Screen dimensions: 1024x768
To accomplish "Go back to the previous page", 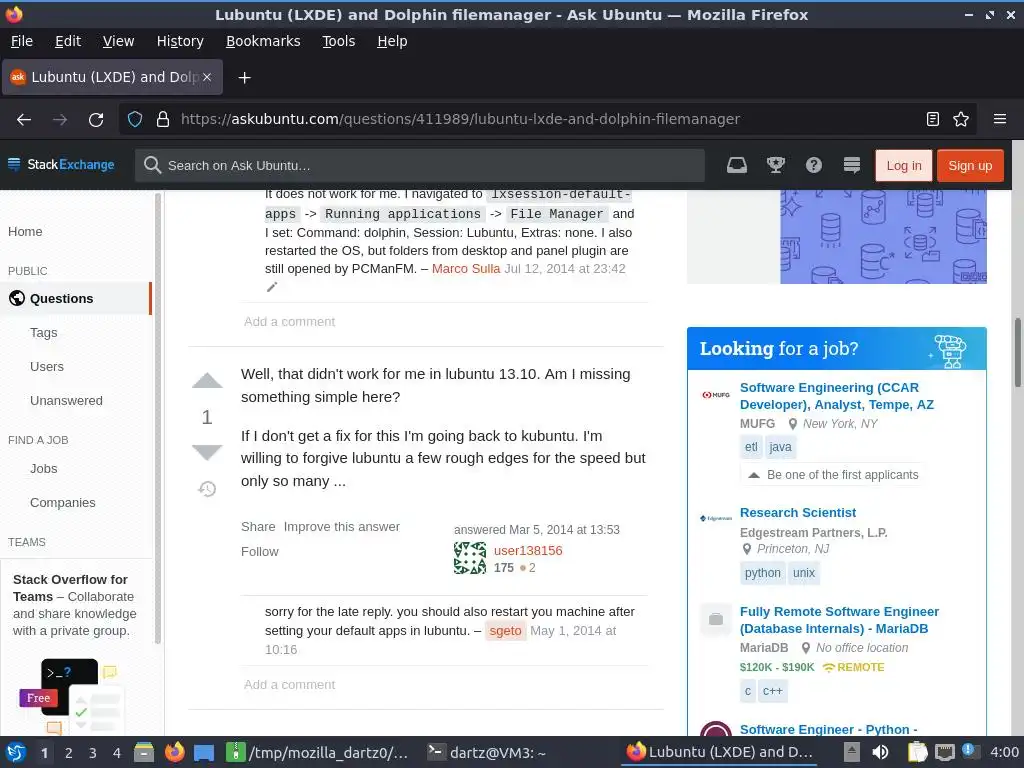I will pyautogui.click(x=24, y=120).
